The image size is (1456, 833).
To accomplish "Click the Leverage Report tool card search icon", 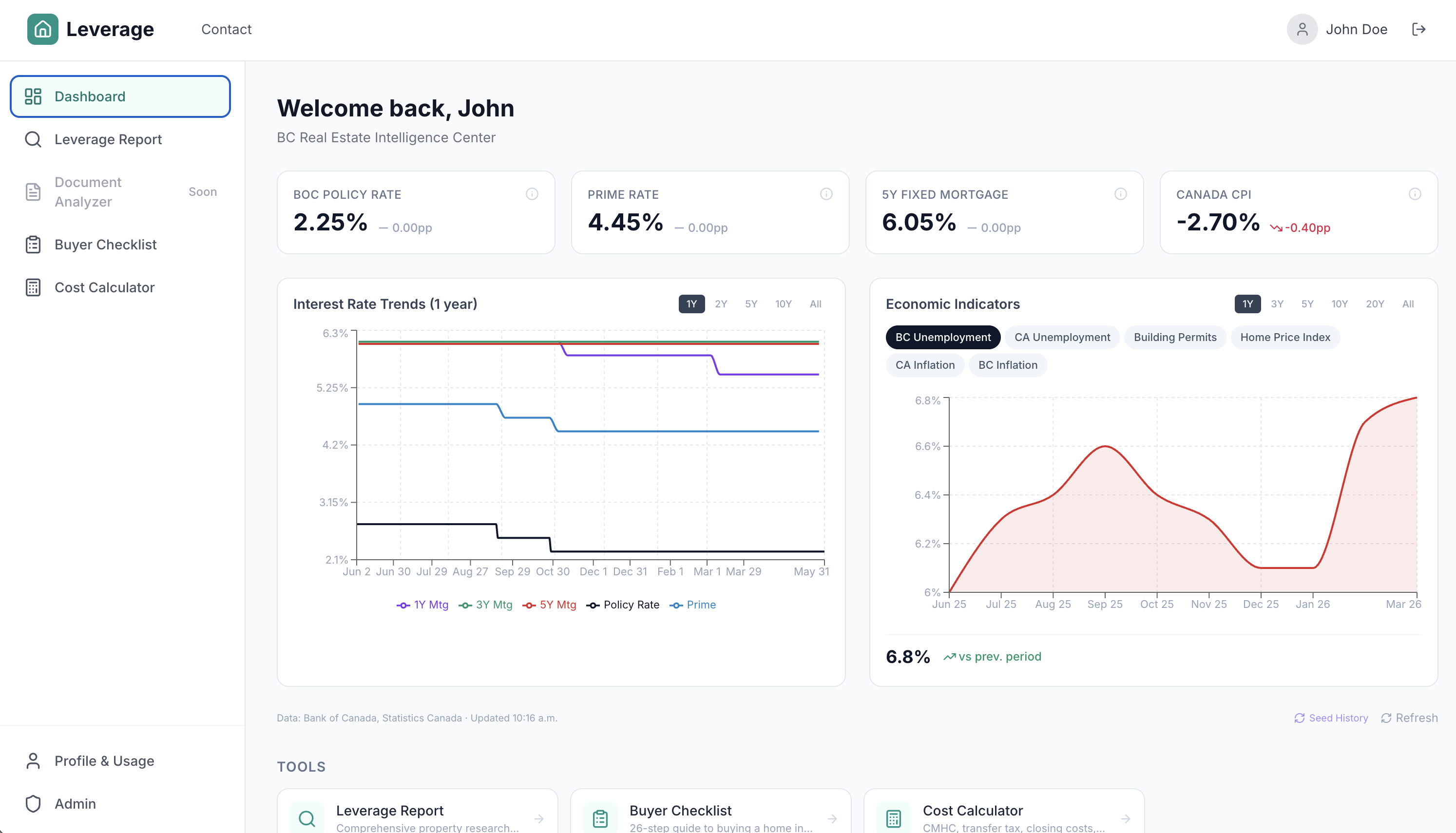I will [307, 819].
